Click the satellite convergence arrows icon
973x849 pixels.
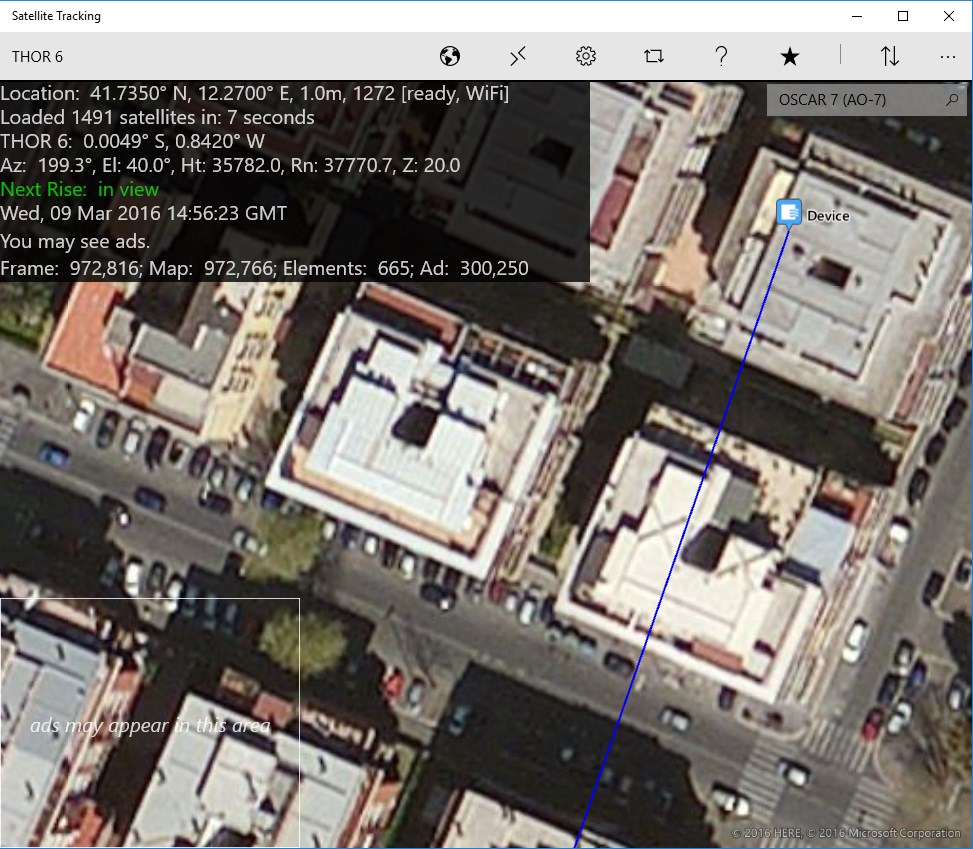[x=518, y=56]
